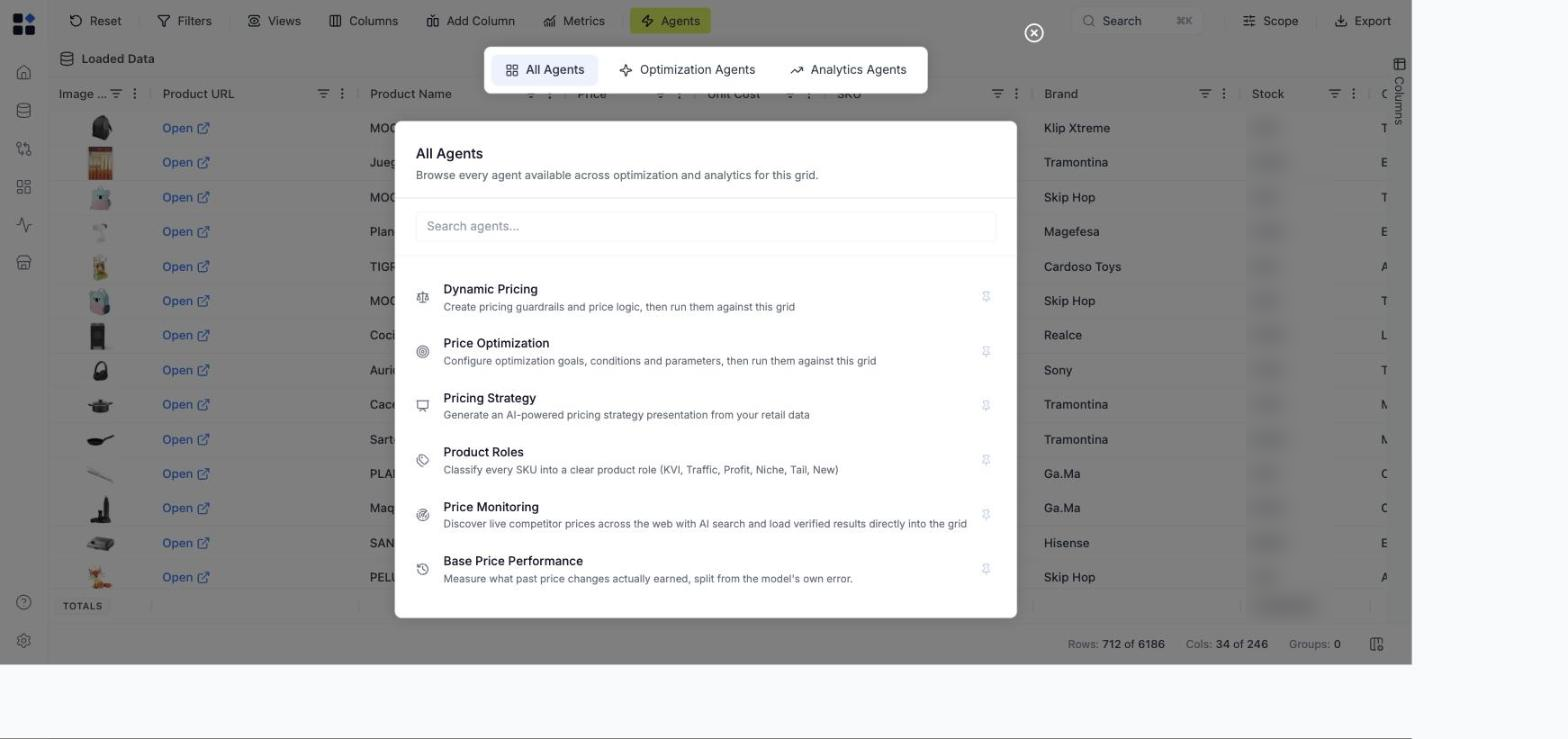Open the Brand column menu (three dots)
This screenshot has width=1568, height=739.
coord(1224,94)
